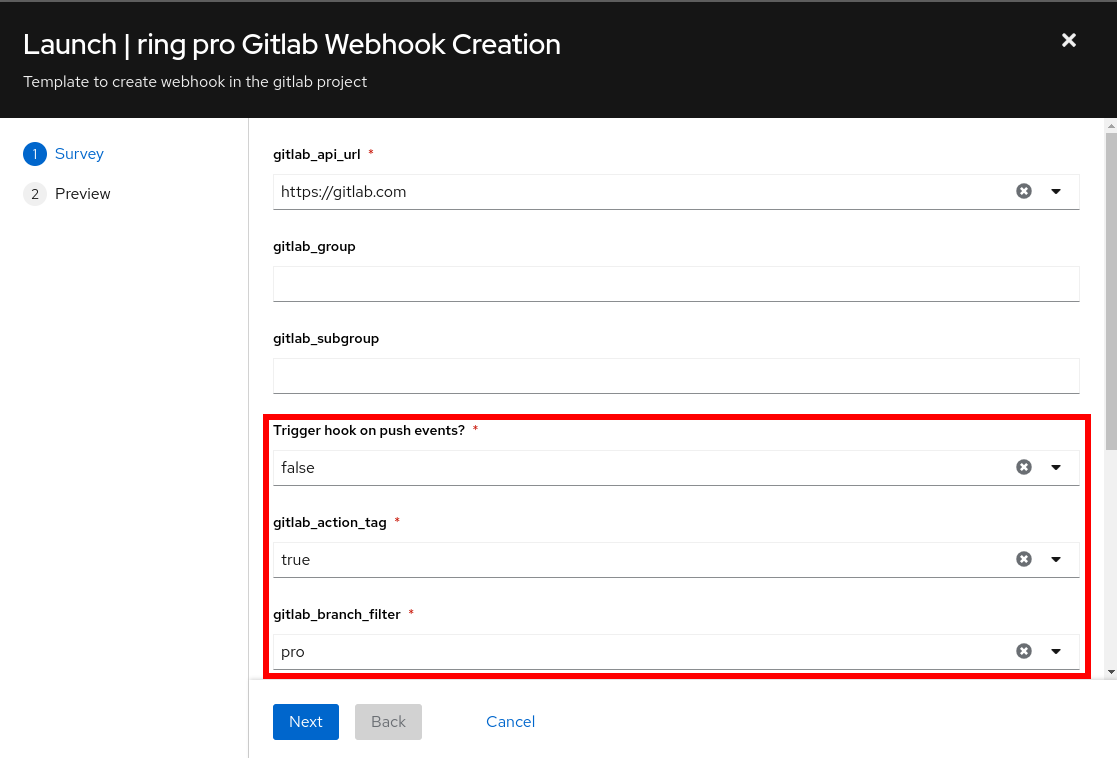Click the 'true' action tag value
The width and height of the screenshot is (1117, 758).
(296, 559)
